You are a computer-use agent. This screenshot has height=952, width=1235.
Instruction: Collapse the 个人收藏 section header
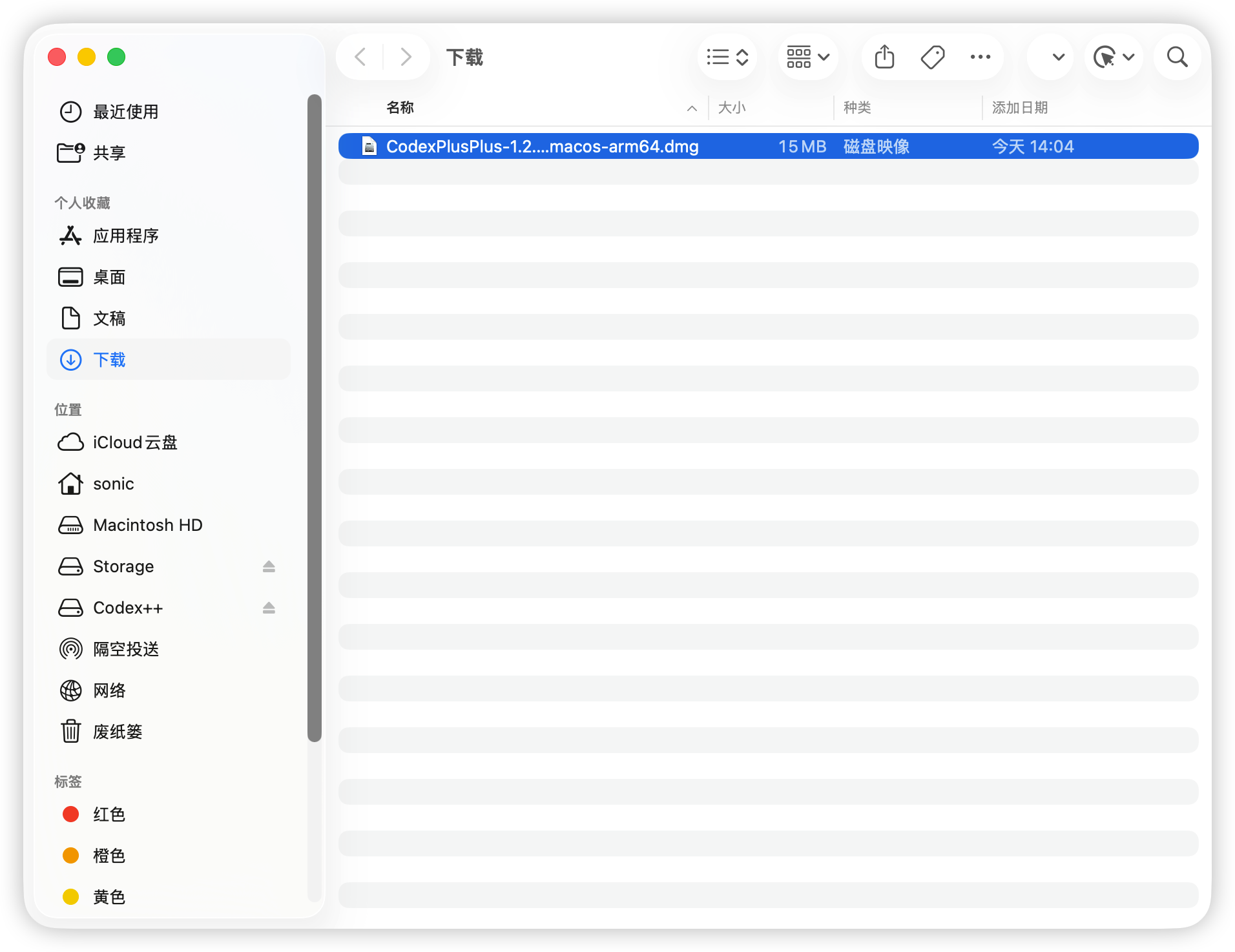pyautogui.click(x=82, y=203)
